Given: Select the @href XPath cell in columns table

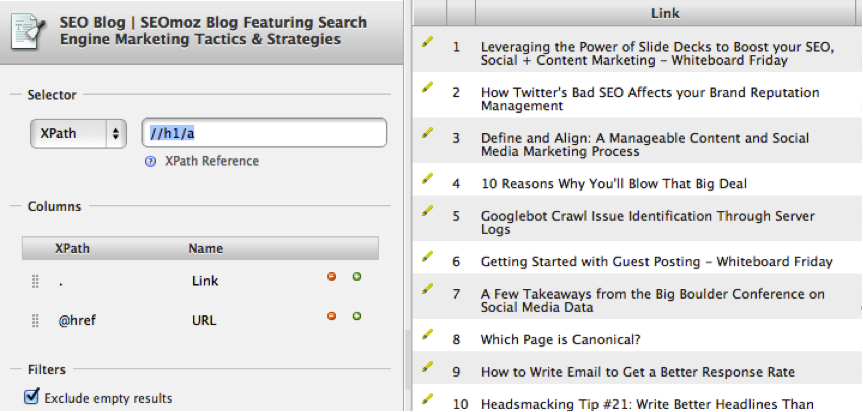Looking at the screenshot, I should 76,320.
